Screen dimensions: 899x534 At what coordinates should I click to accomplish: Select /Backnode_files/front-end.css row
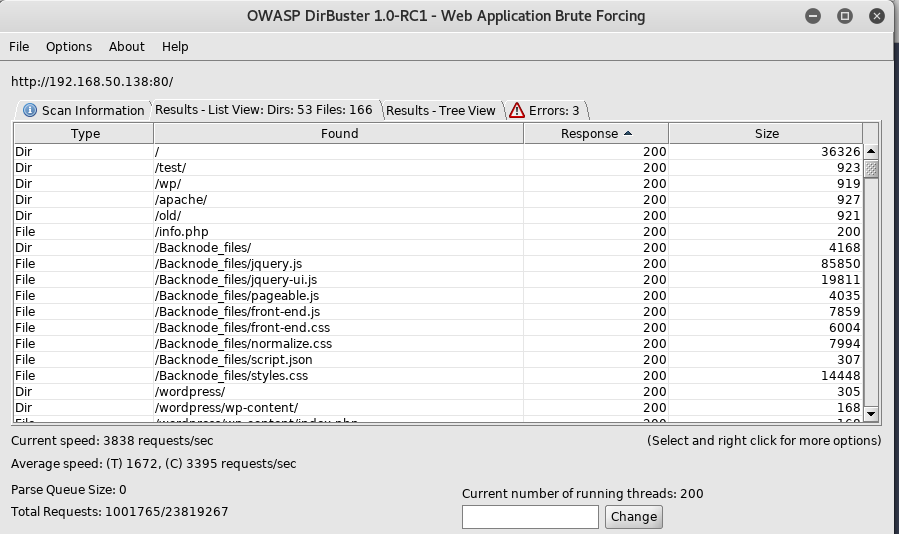[438, 328]
